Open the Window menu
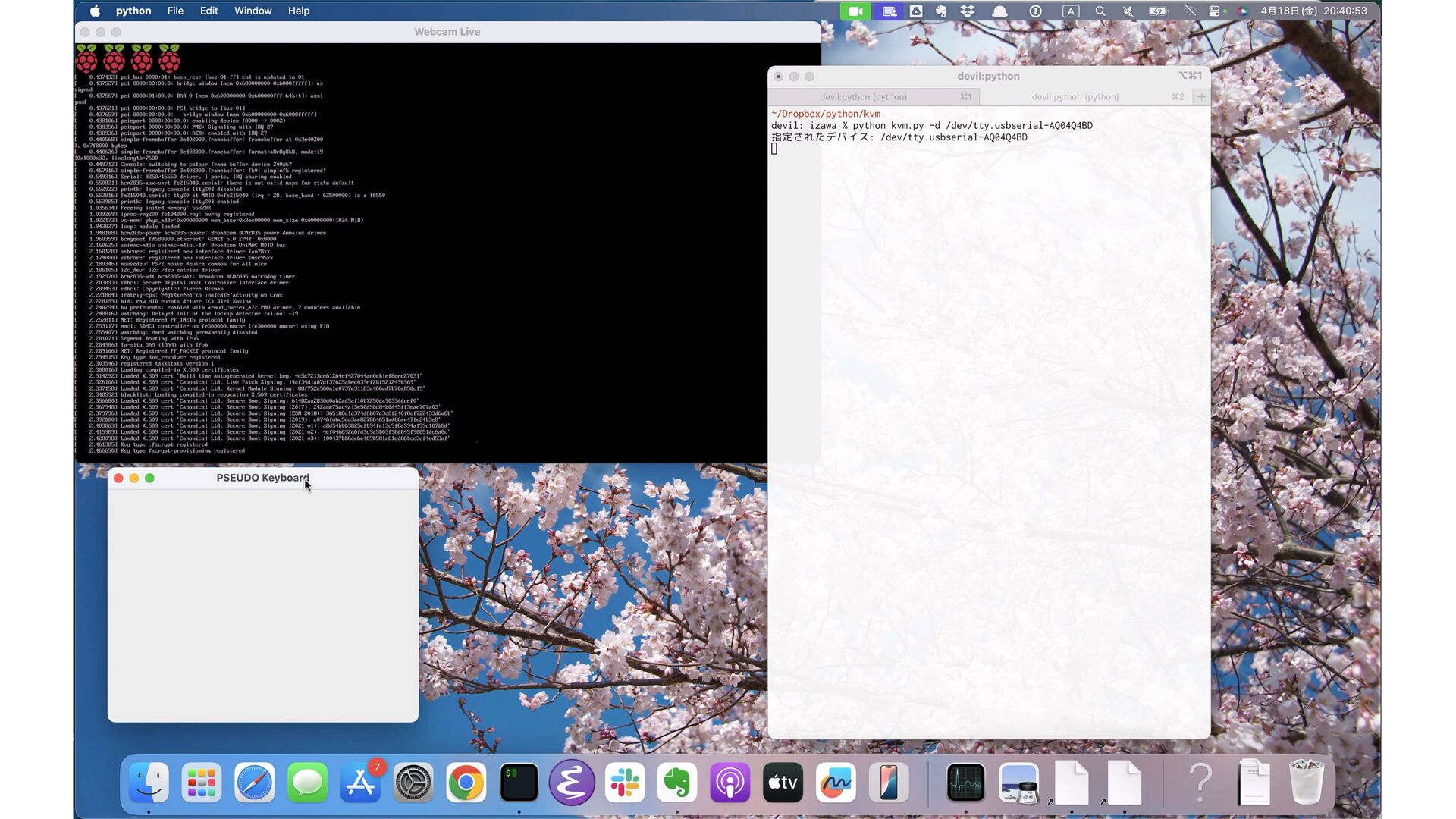 pos(253,11)
